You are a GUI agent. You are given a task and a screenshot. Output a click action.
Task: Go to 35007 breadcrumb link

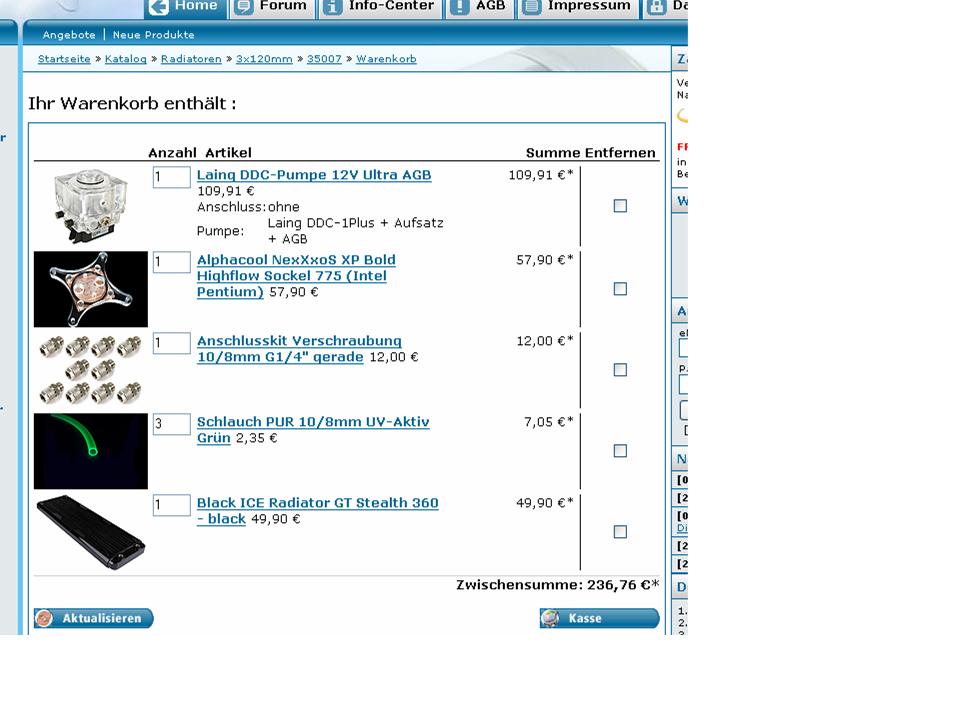pos(324,59)
